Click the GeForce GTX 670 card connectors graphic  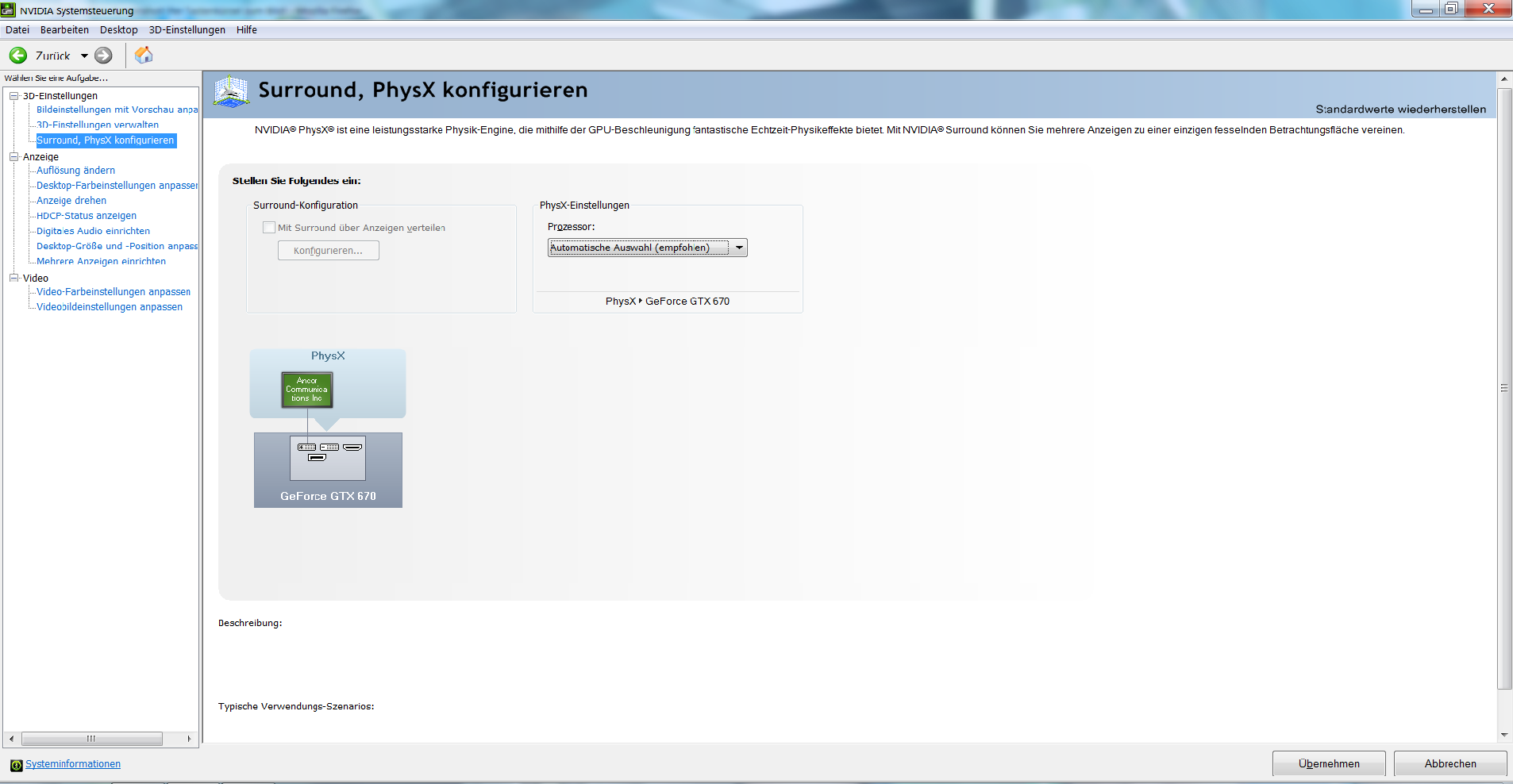328,458
